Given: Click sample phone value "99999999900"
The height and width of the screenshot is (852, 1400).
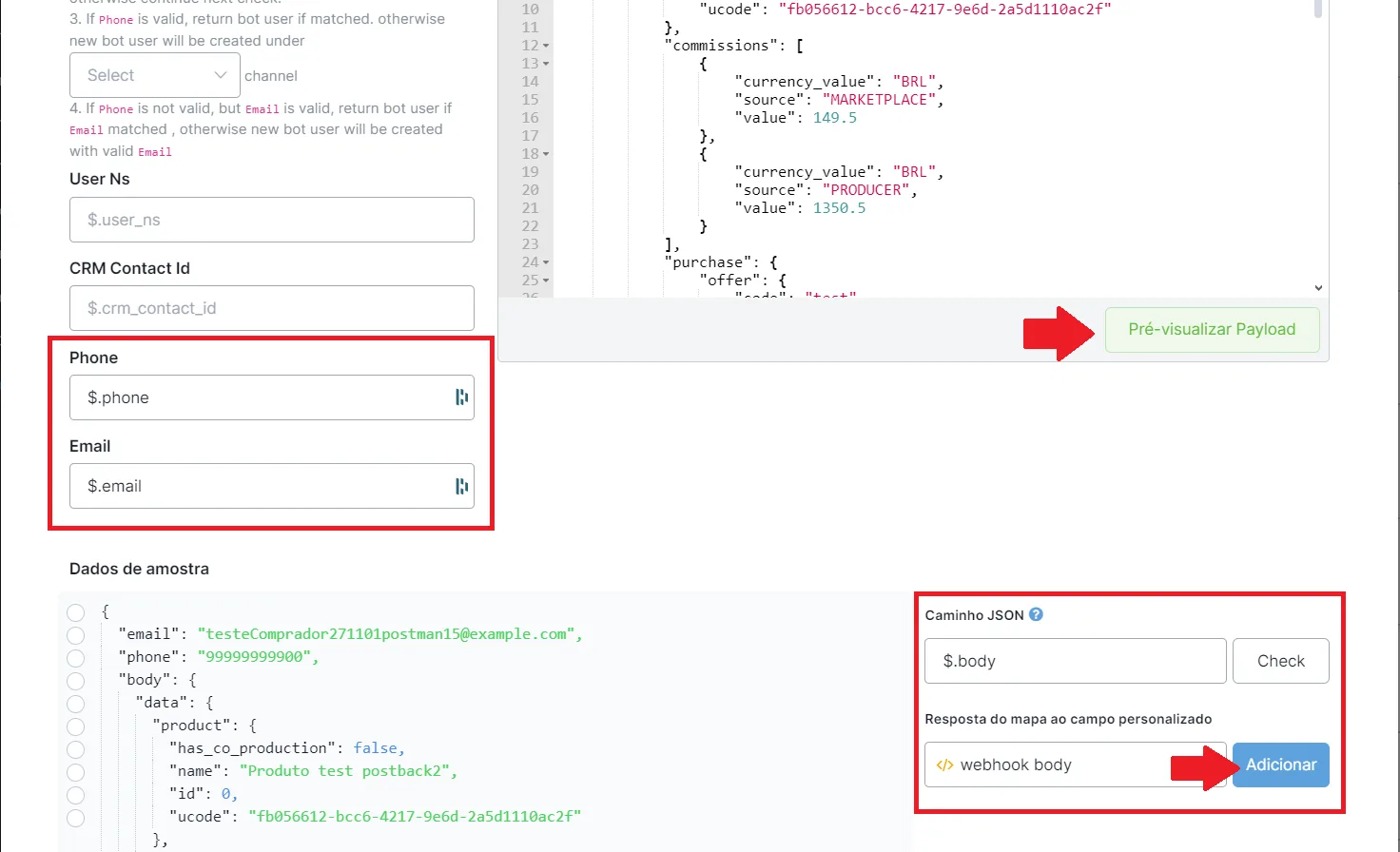Looking at the screenshot, I should [254, 657].
